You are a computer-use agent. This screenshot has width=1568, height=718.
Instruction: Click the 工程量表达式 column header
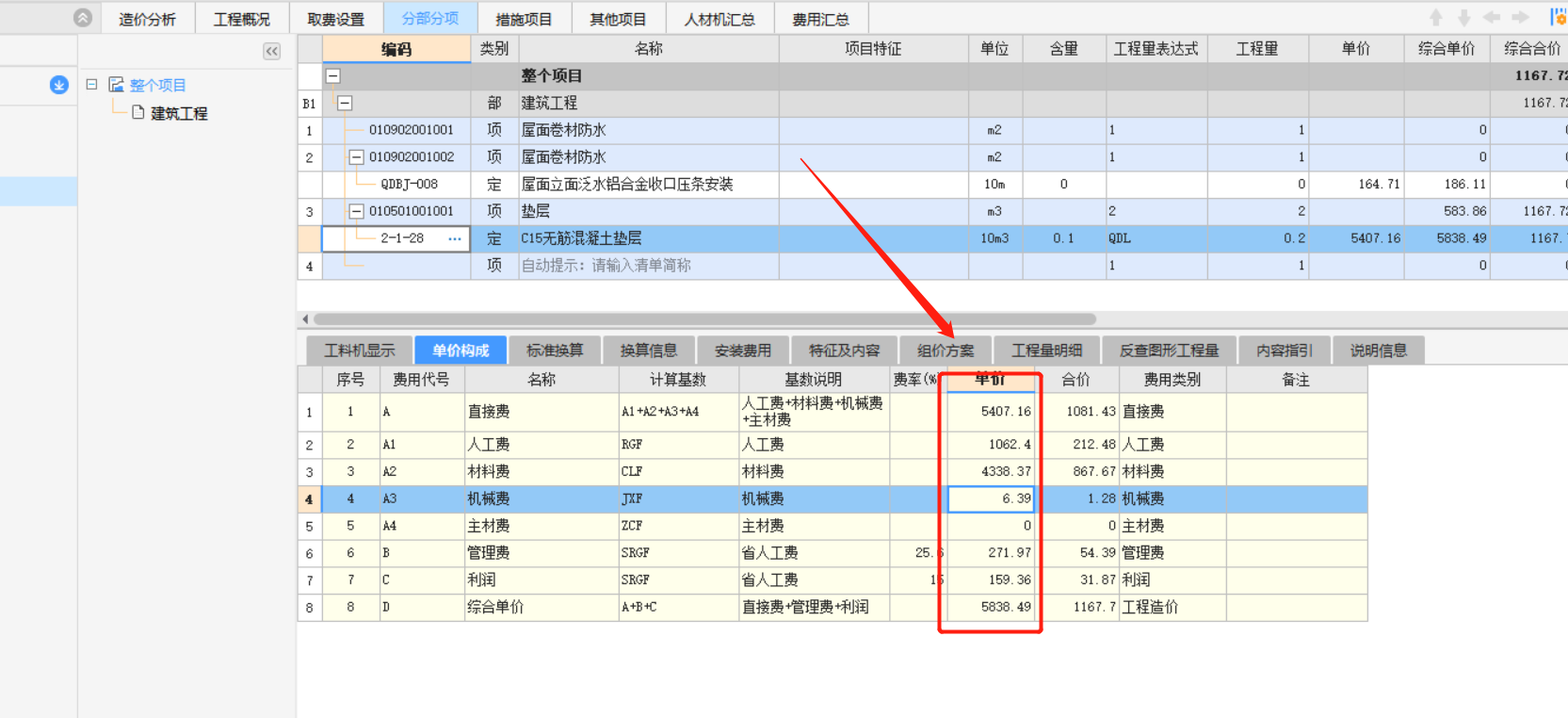(1156, 49)
